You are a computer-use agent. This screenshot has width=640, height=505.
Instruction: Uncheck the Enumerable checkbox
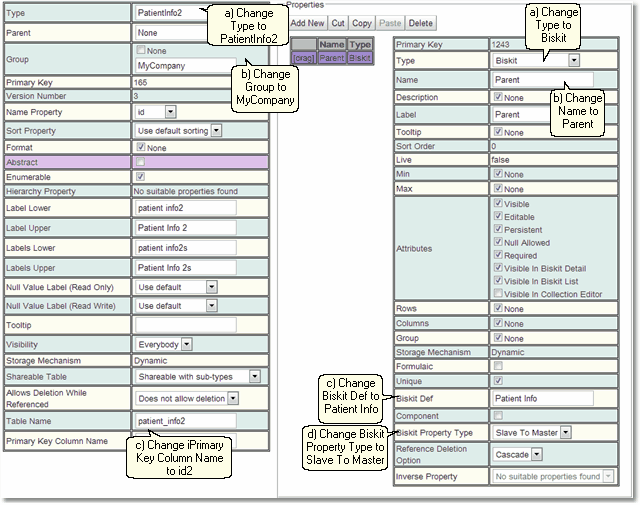point(140,176)
